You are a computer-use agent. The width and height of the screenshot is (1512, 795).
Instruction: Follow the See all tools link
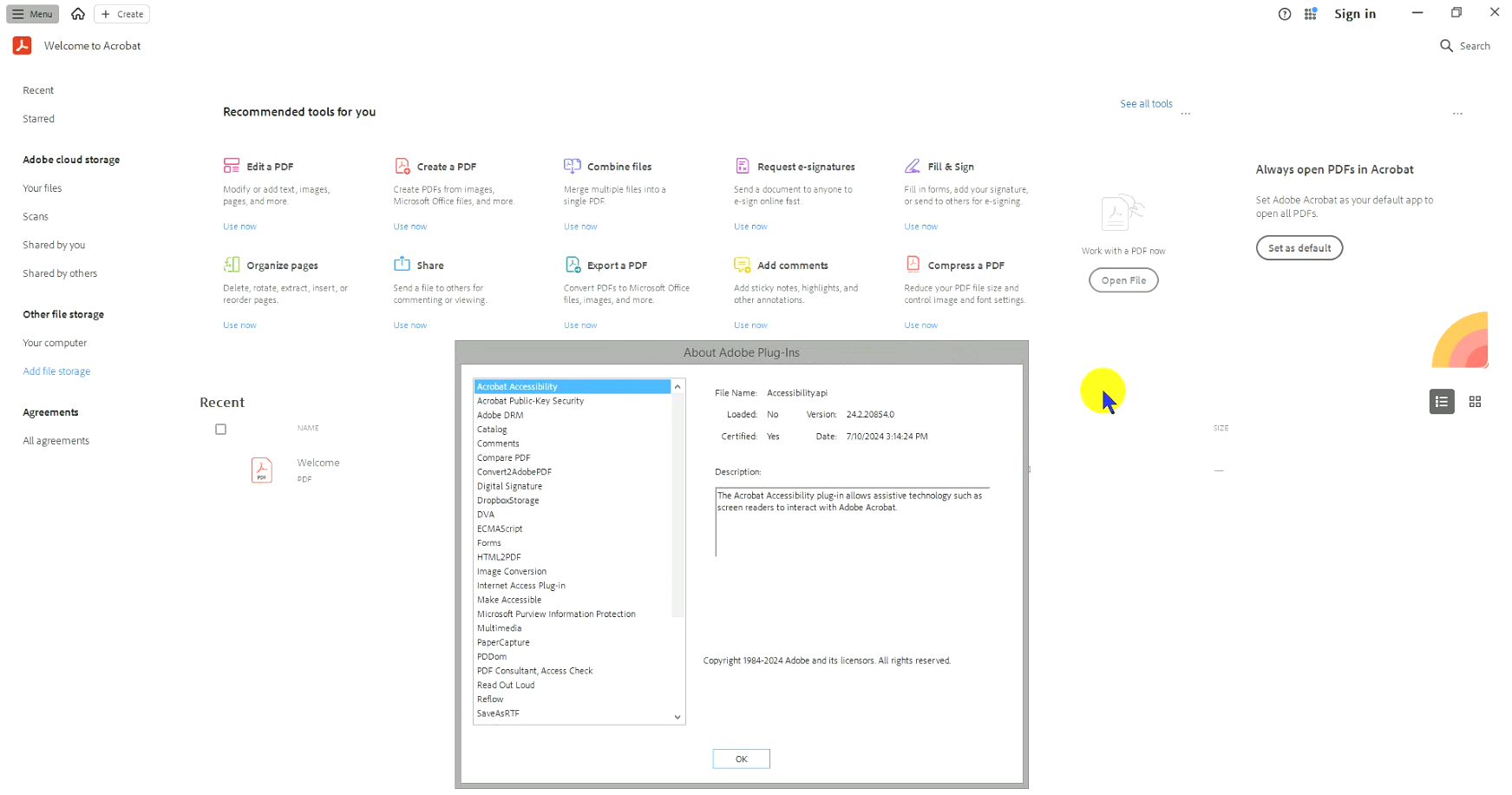click(1145, 104)
